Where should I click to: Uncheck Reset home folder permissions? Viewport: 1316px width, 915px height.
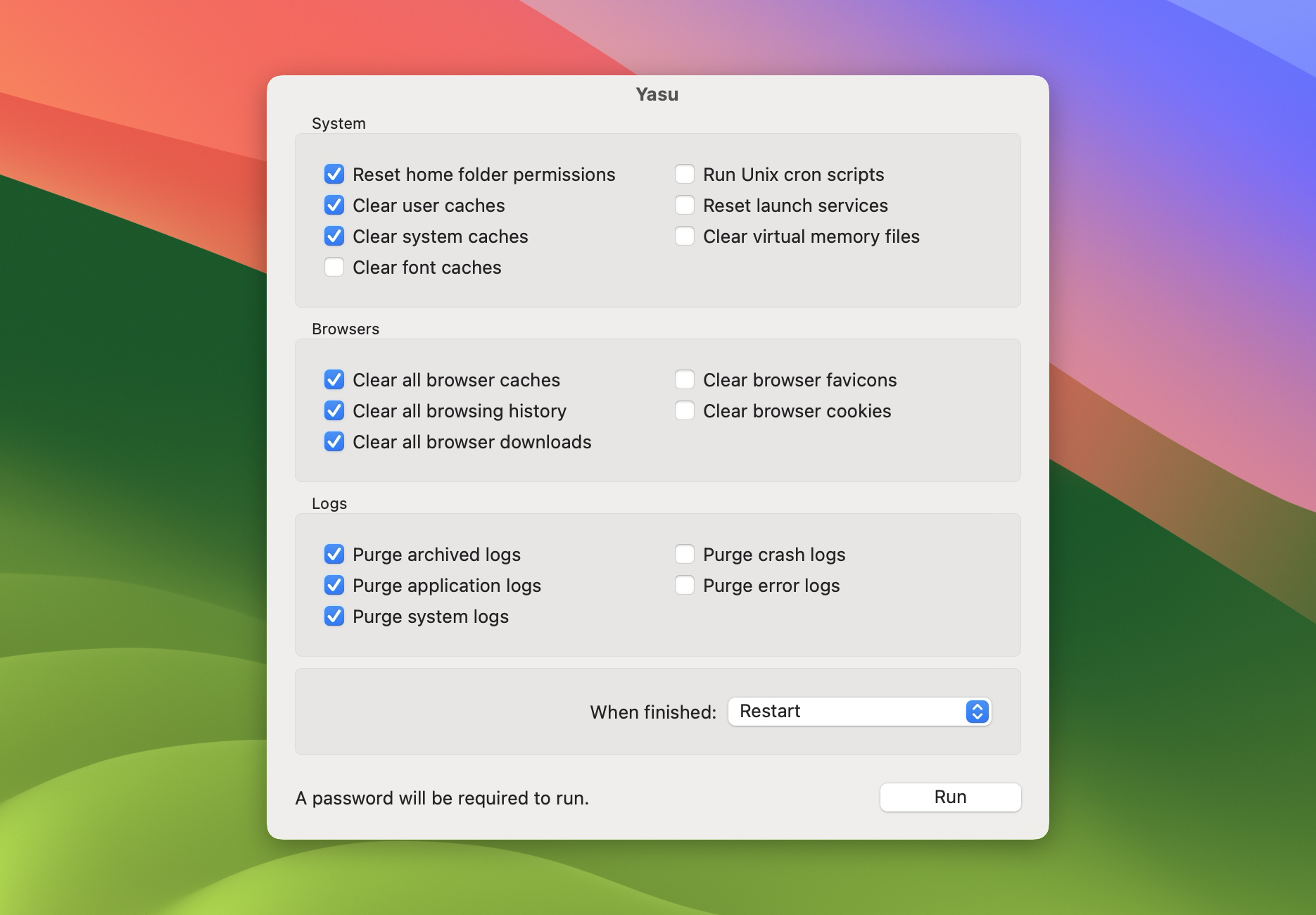(334, 174)
